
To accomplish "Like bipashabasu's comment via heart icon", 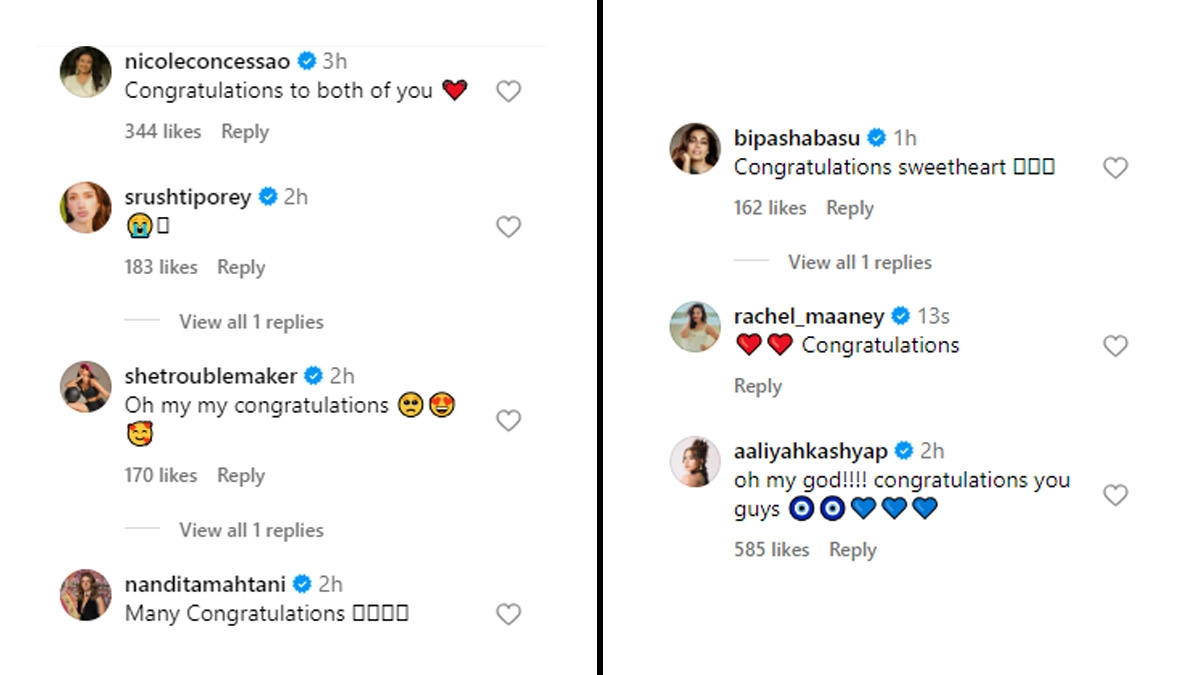I will [x=1115, y=168].
